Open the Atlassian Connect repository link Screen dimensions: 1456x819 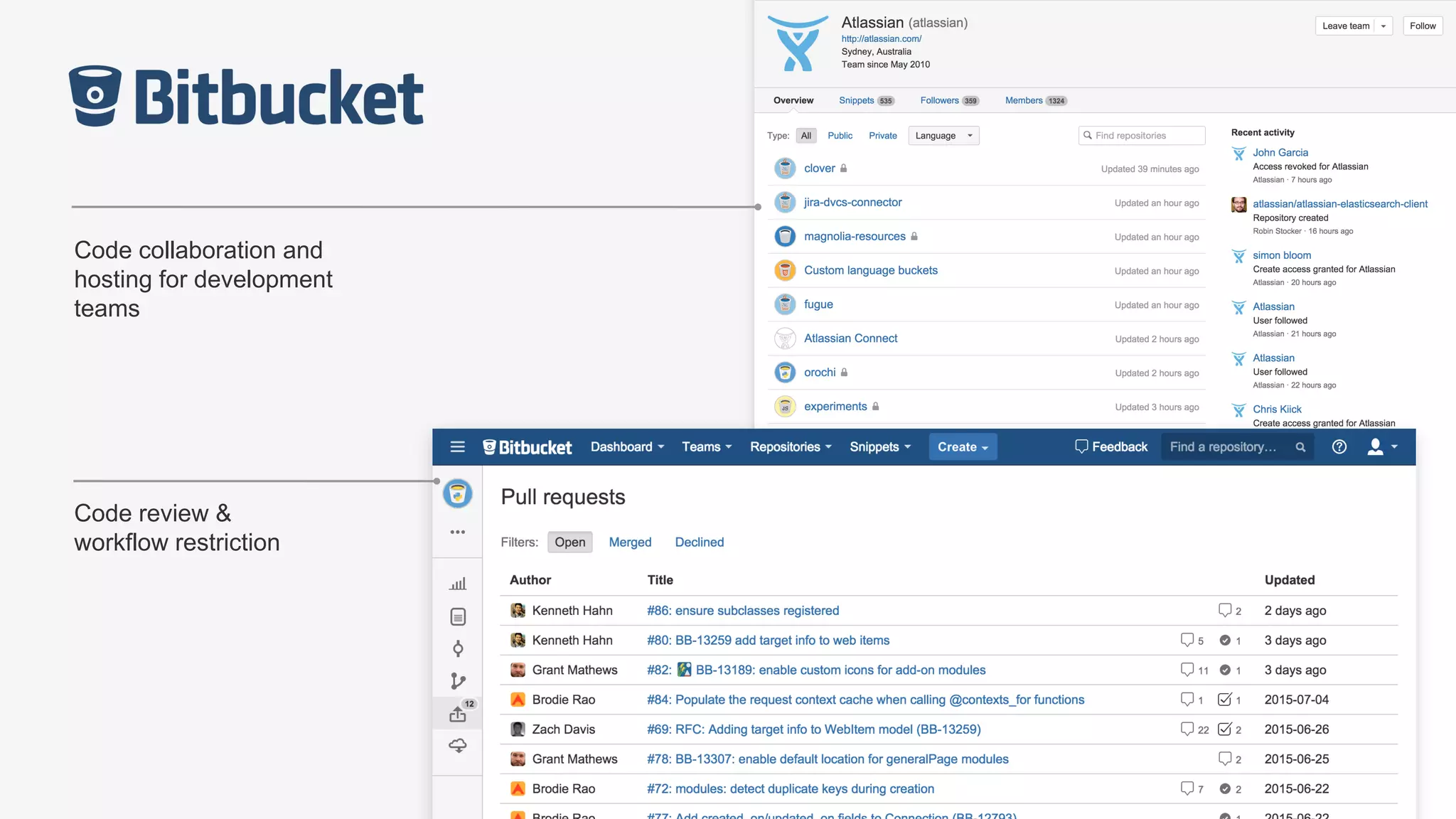point(850,338)
